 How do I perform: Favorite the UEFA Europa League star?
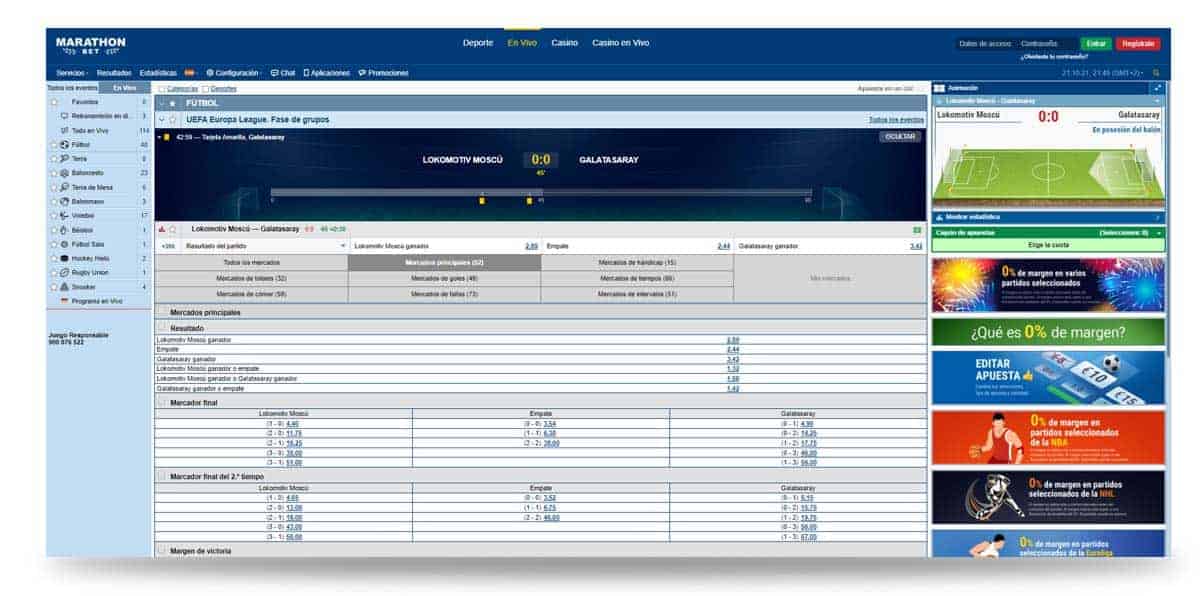[x=173, y=119]
